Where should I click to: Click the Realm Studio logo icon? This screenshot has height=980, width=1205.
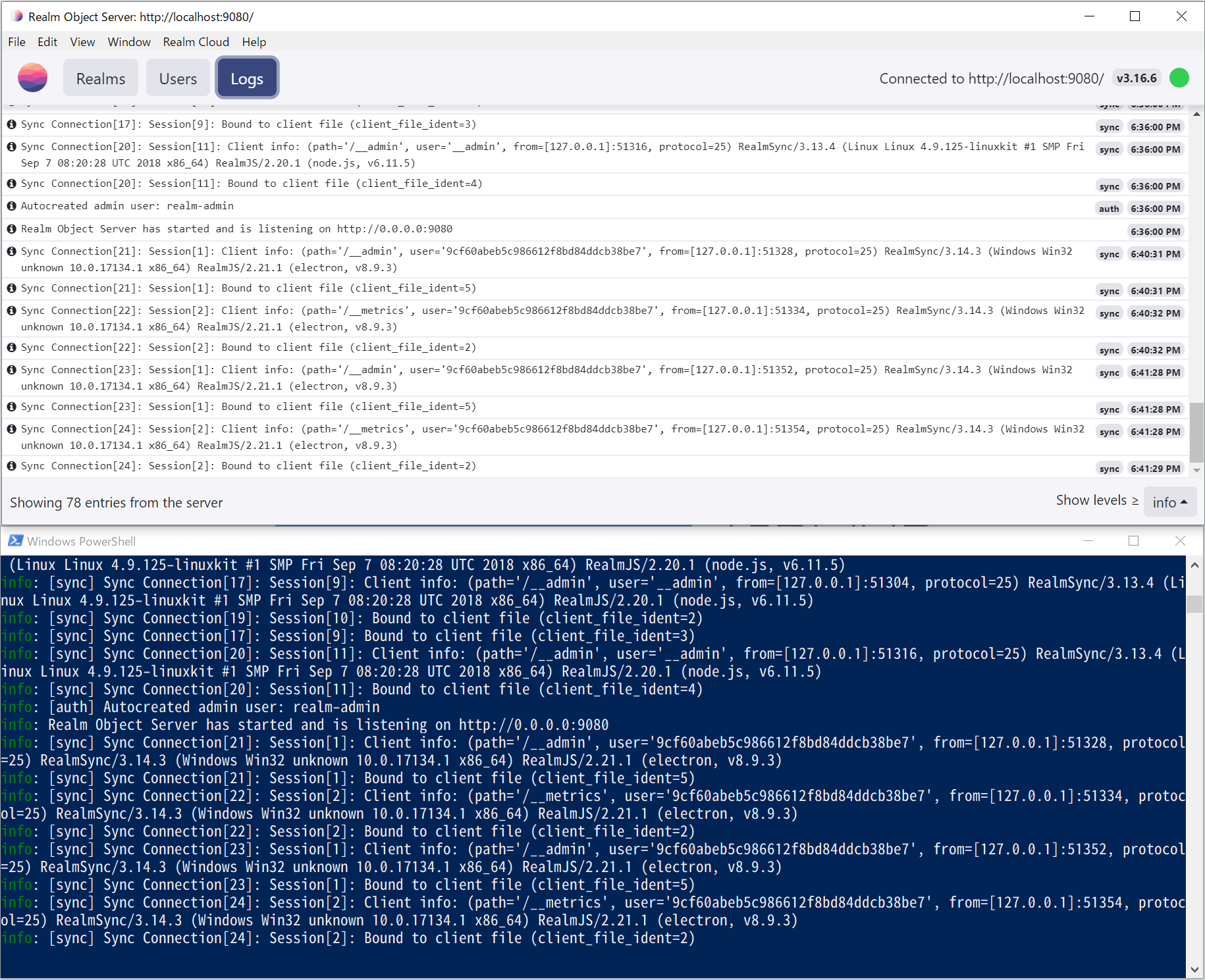pyautogui.click(x=32, y=78)
